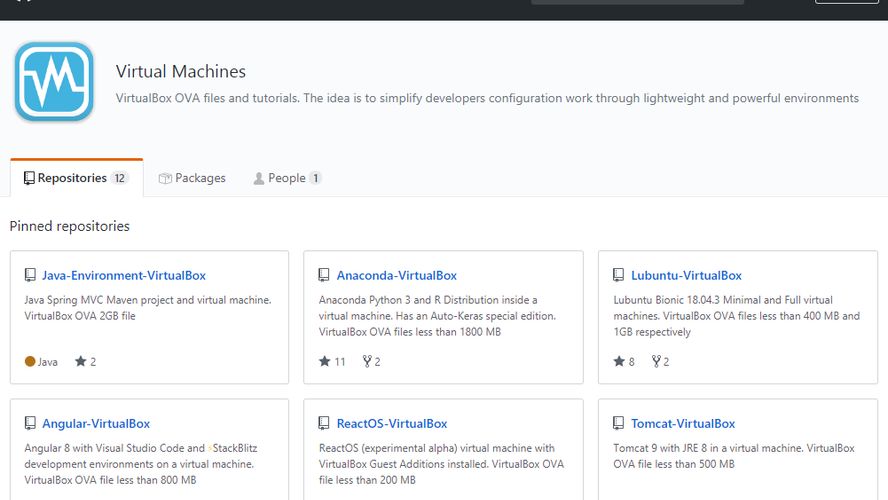Click the star icon on Lubuntu-VirtualBox card
Screen dimensions: 888x500
(x=619, y=362)
